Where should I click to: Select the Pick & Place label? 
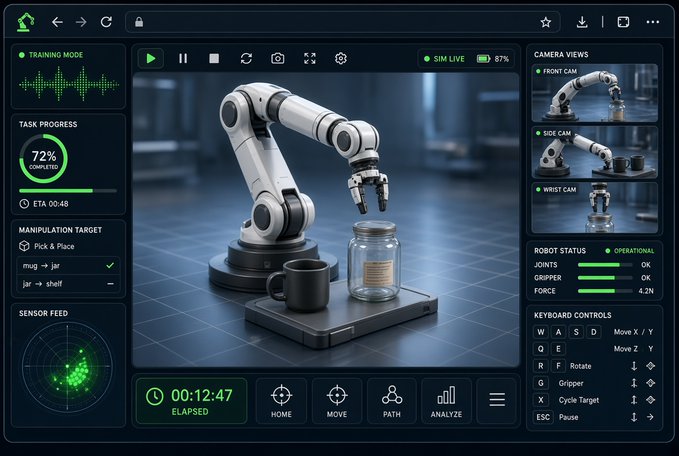pyautogui.click(x=54, y=246)
